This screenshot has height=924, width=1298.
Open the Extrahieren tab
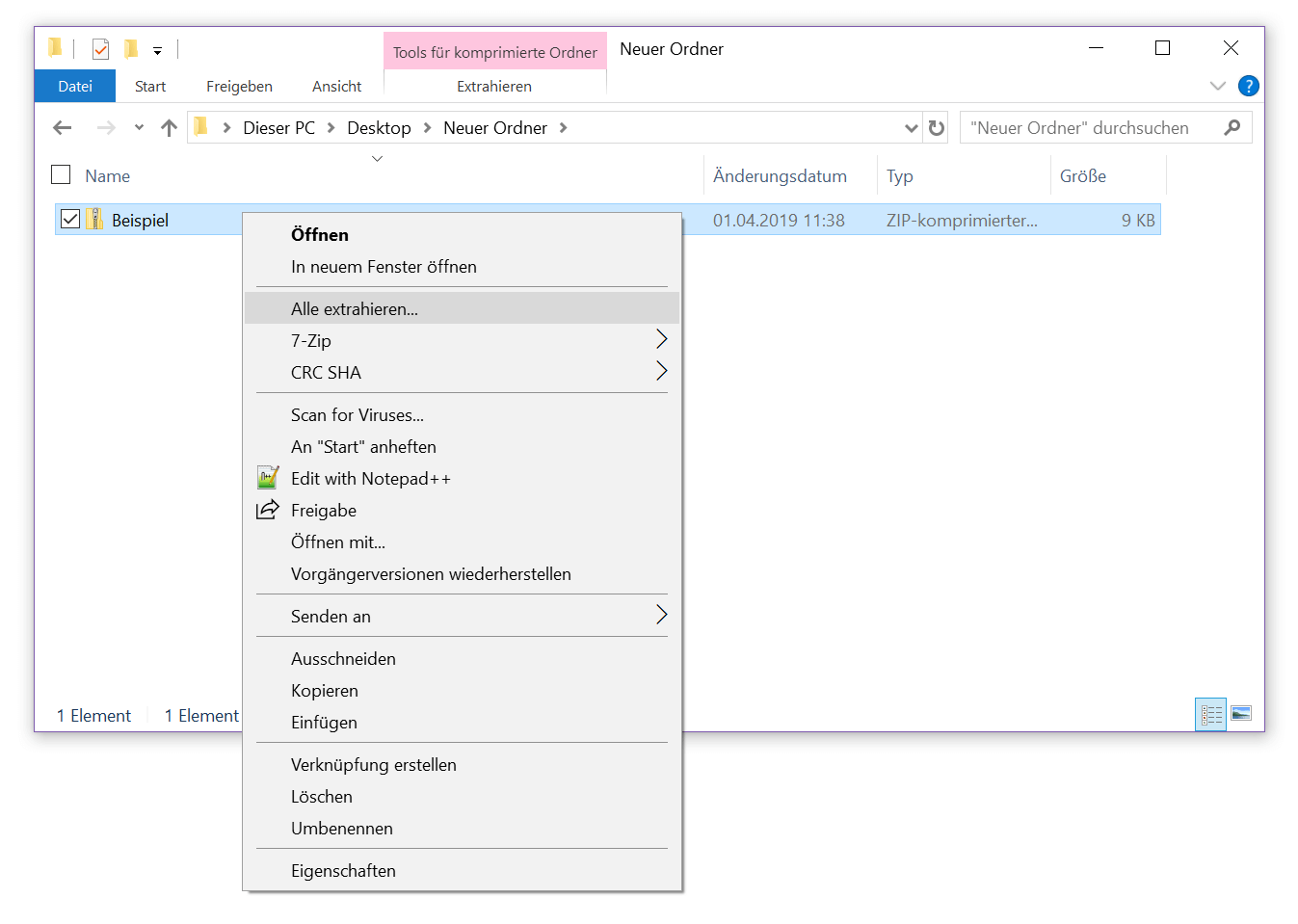494,86
